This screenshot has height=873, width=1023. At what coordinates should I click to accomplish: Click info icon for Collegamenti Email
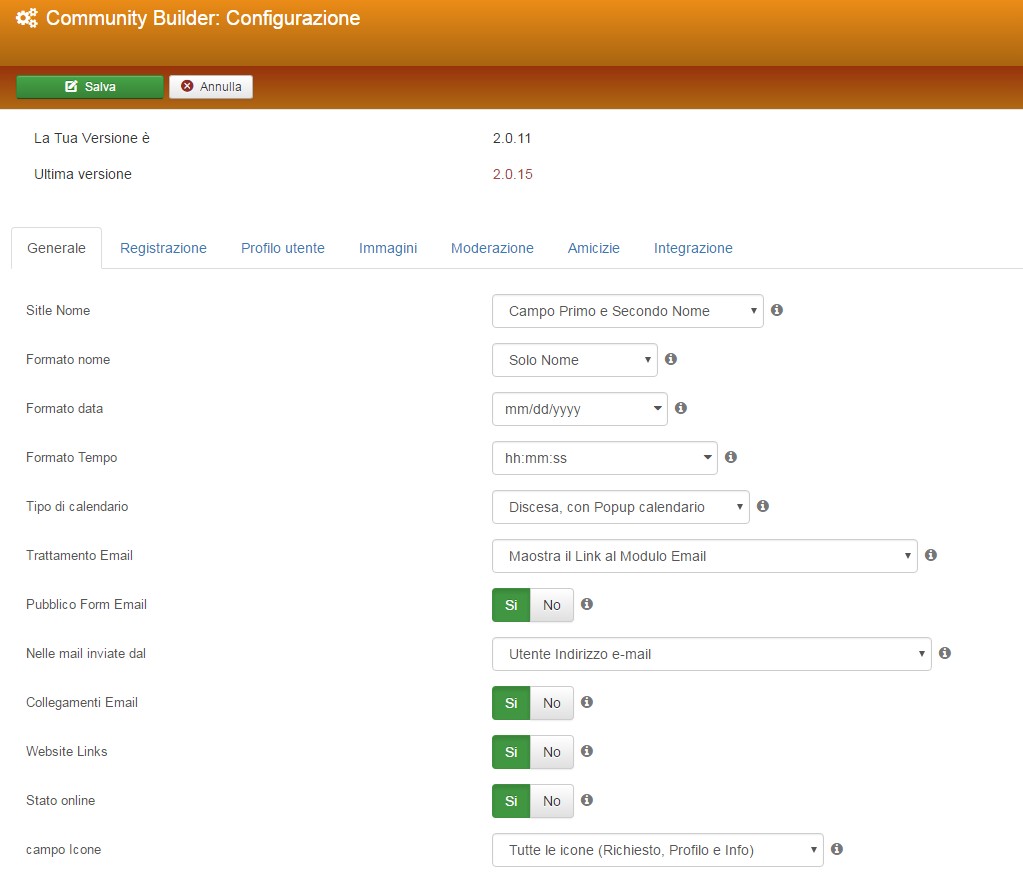tap(587, 701)
